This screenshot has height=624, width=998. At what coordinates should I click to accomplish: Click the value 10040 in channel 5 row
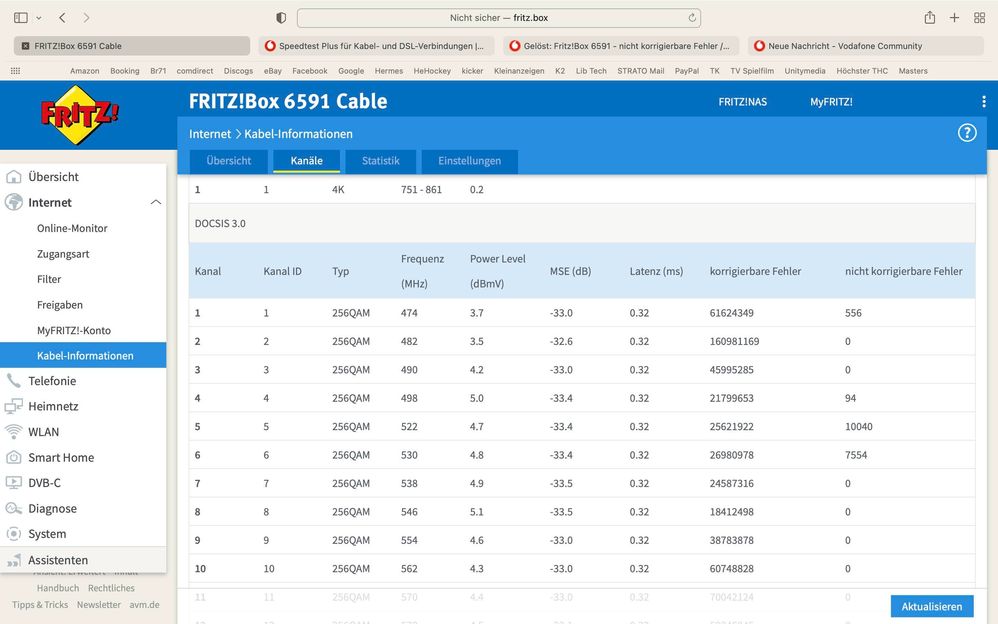859,427
